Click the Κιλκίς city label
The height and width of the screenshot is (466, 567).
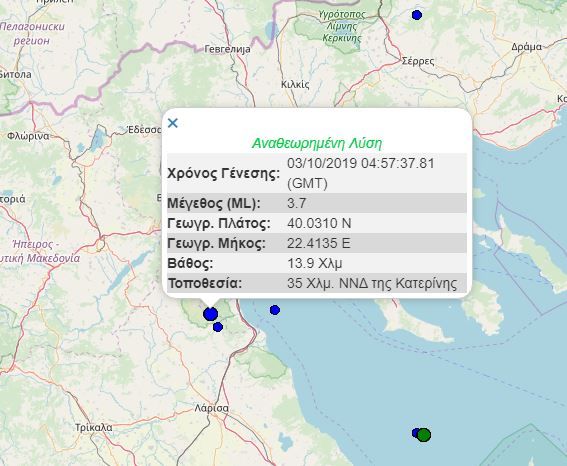(x=295, y=85)
